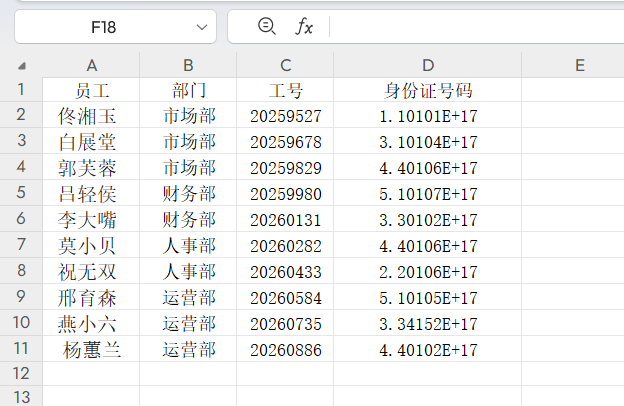The width and height of the screenshot is (624, 406).
Task: Select column E header
Action: 579,65
